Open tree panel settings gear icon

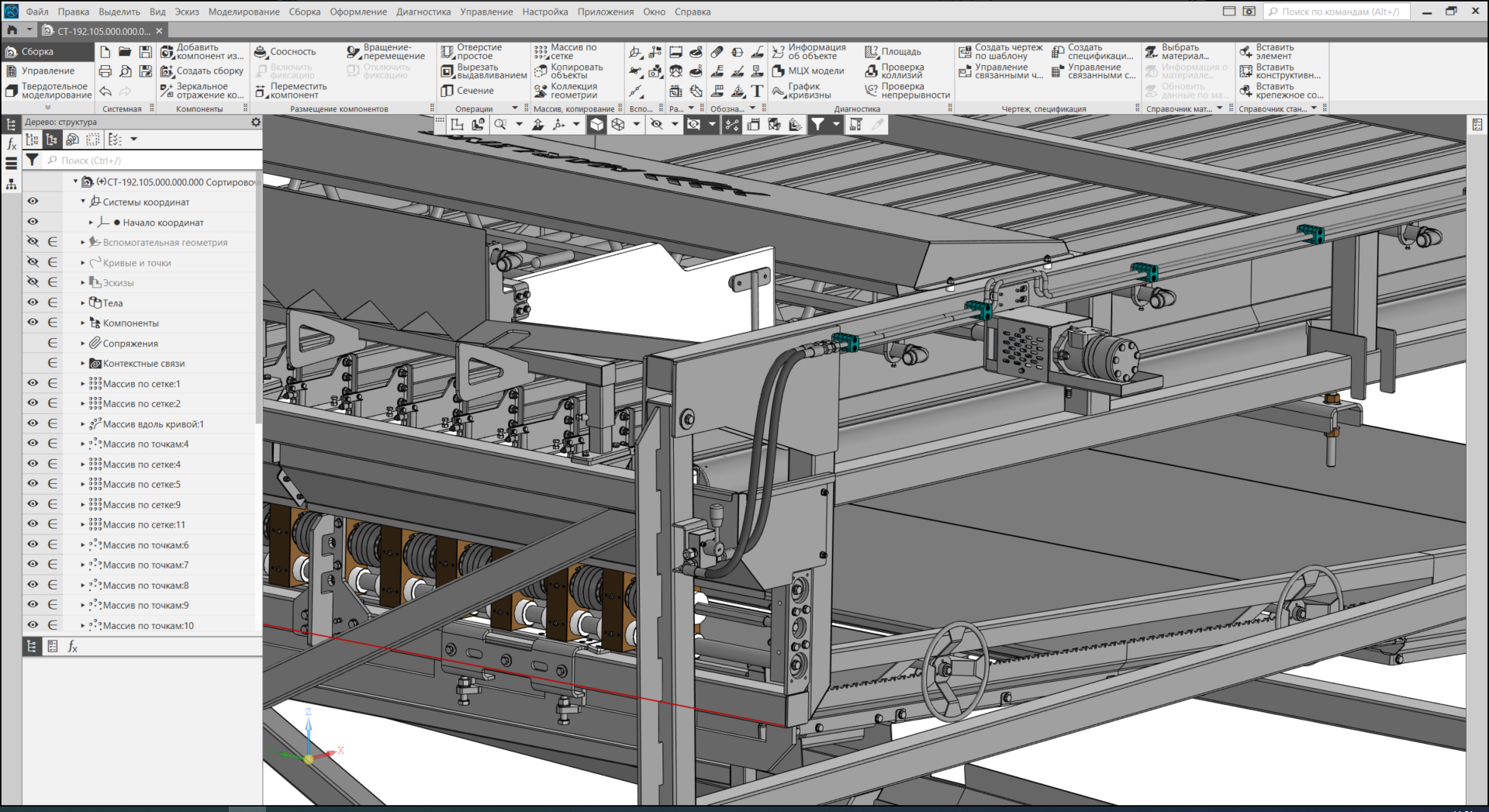[256, 122]
